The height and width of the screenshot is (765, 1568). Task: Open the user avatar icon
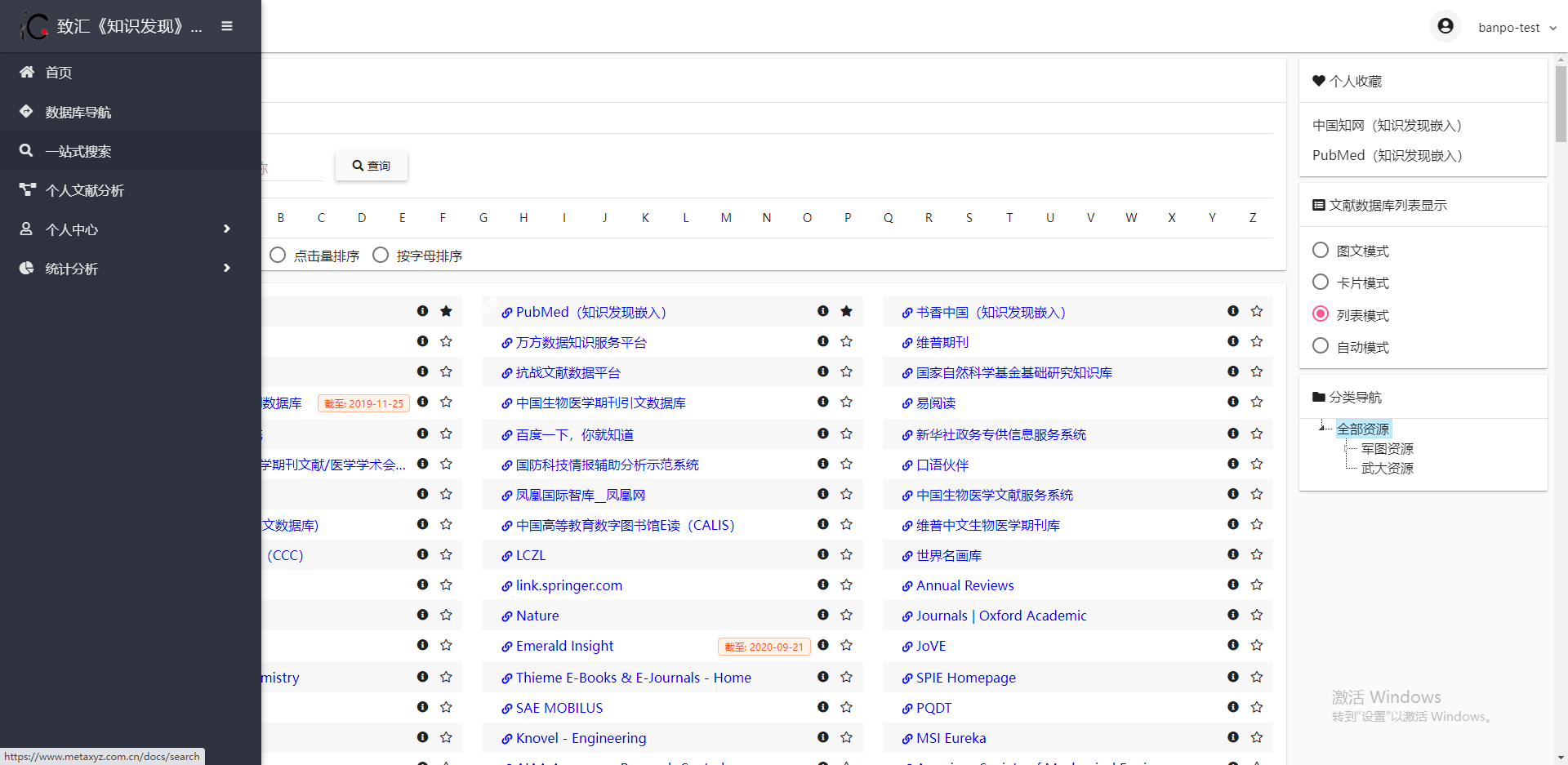(1445, 26)
